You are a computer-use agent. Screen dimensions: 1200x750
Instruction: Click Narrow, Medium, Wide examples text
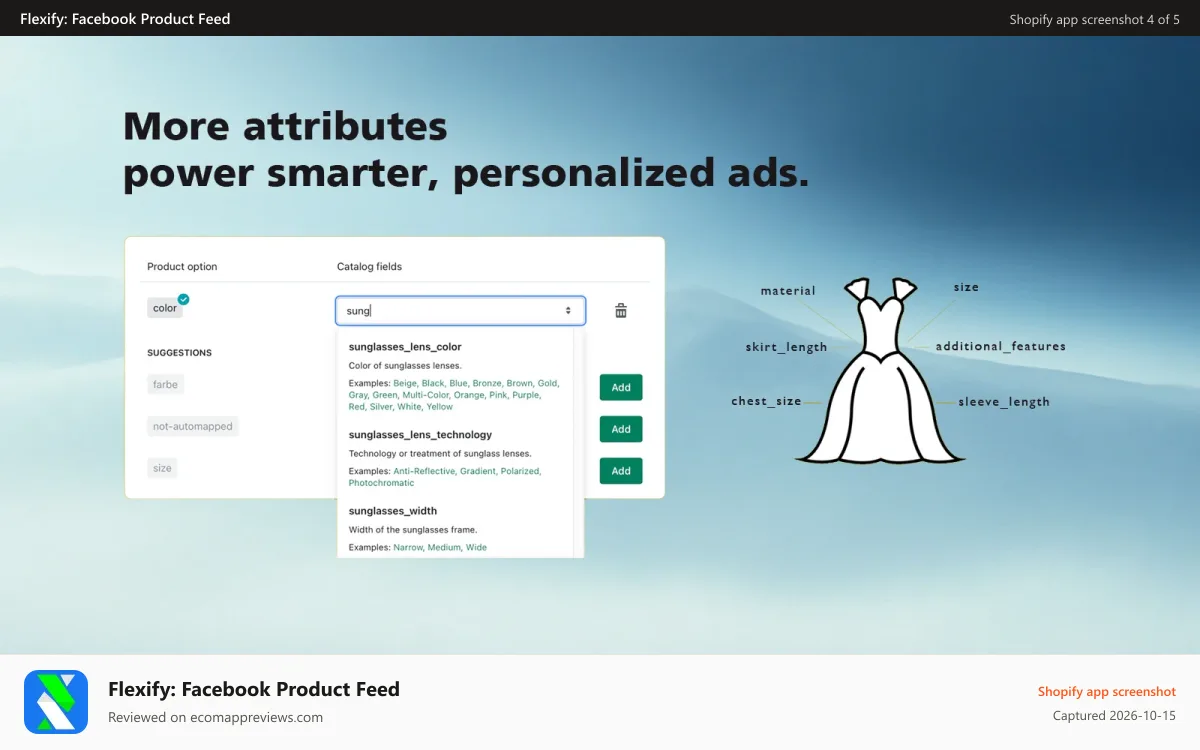[440, 548]
